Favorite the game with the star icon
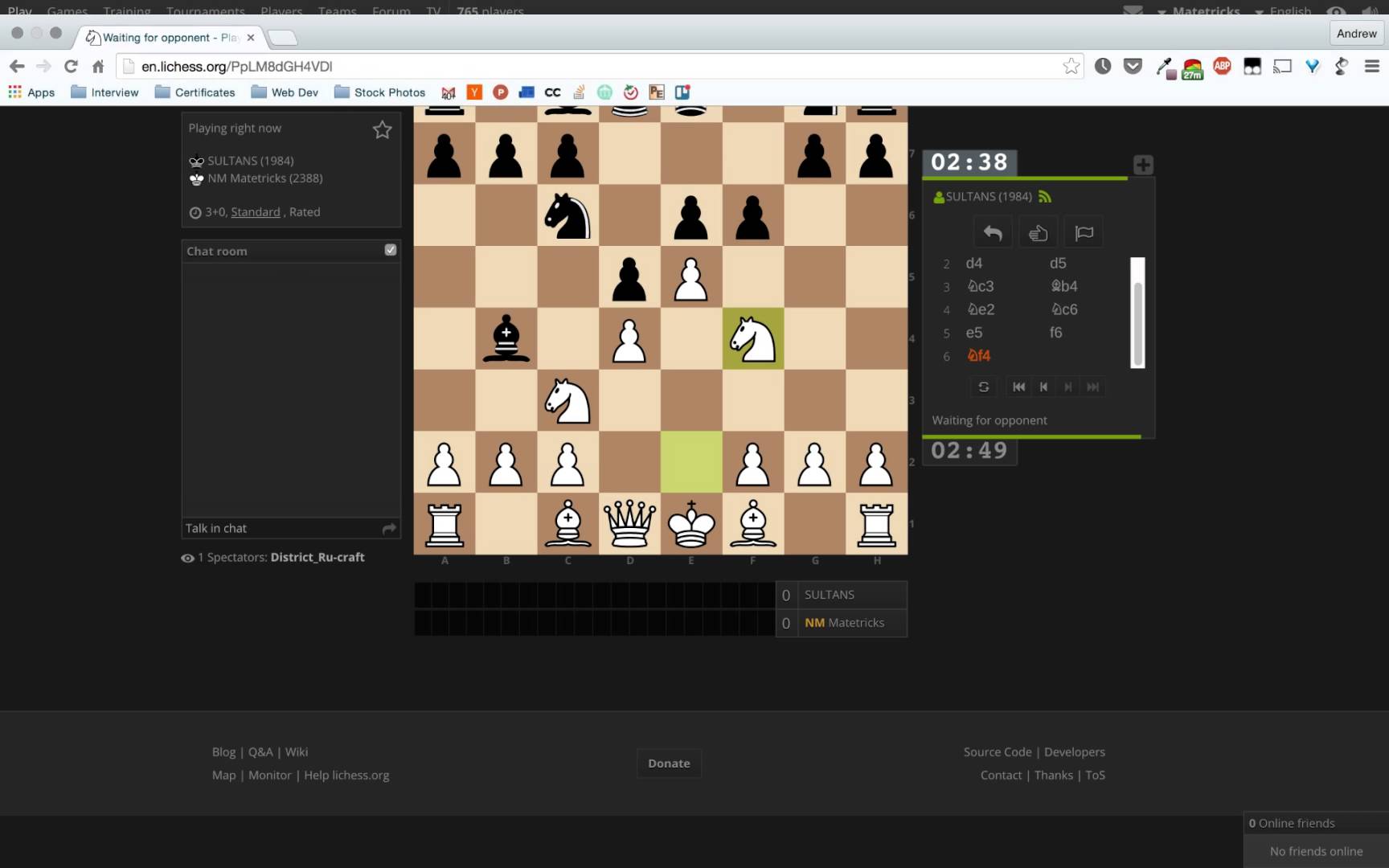 pyautogui.click(x=382, y=130)
